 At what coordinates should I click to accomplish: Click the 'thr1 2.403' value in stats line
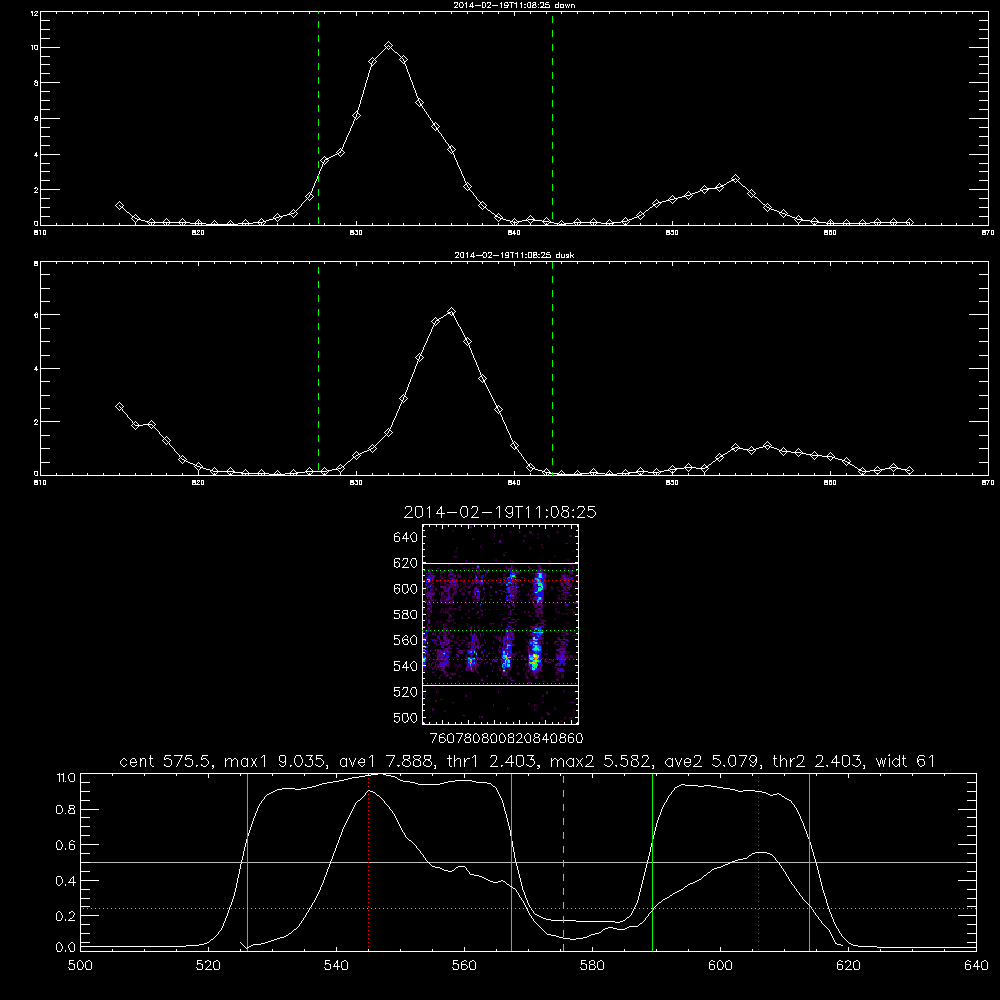tap(490, 761)
